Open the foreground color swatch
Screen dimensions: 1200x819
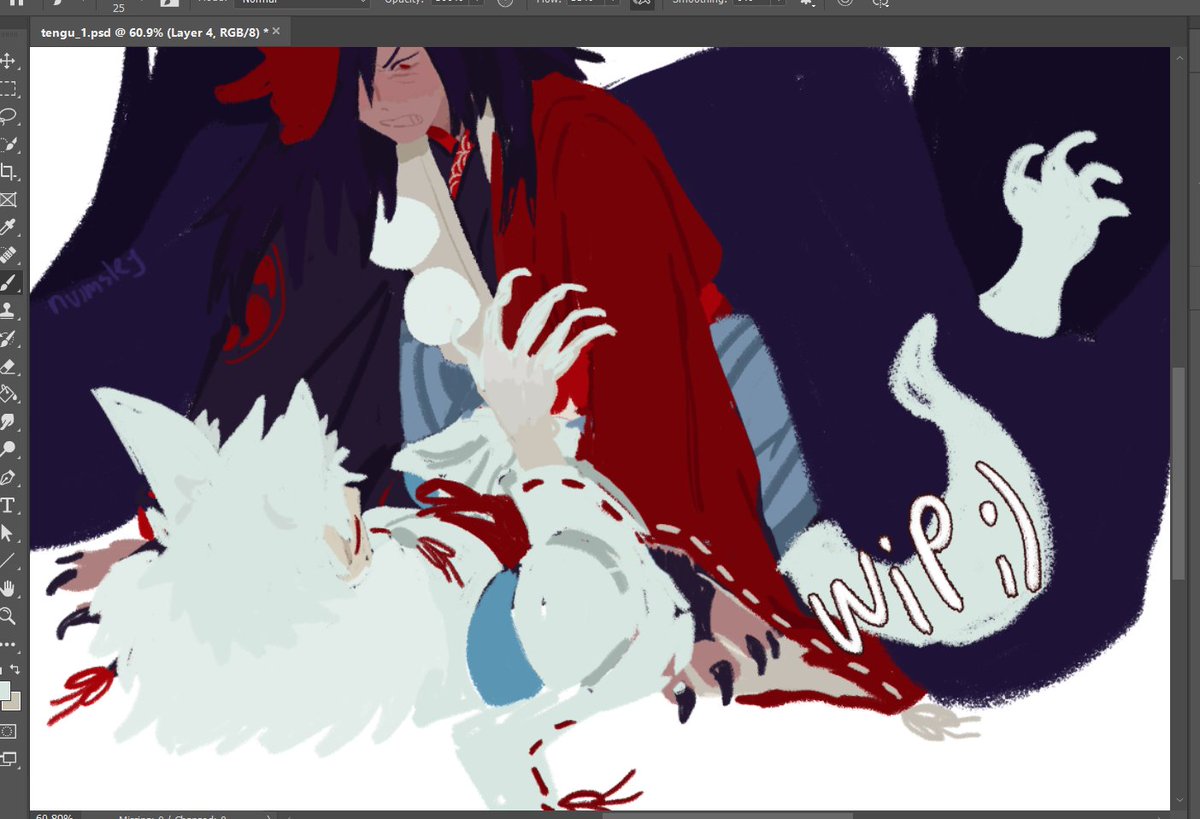pos(5,690)
